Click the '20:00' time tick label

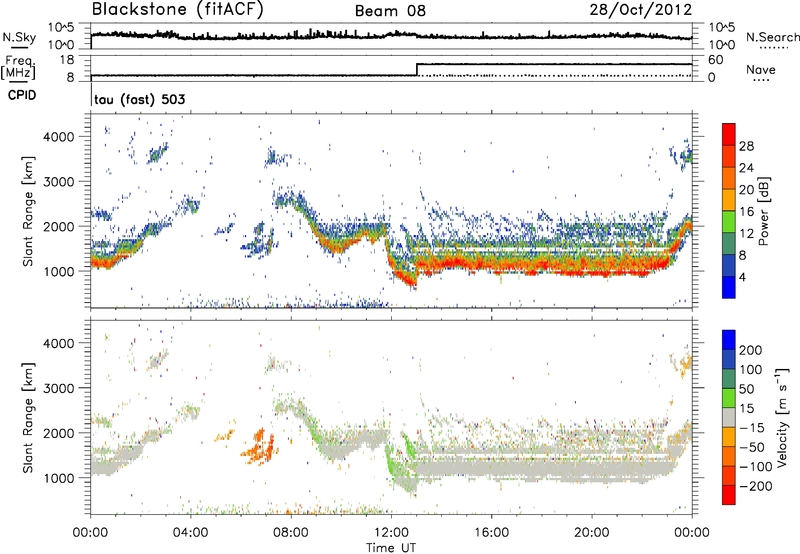tap(591, 533)
